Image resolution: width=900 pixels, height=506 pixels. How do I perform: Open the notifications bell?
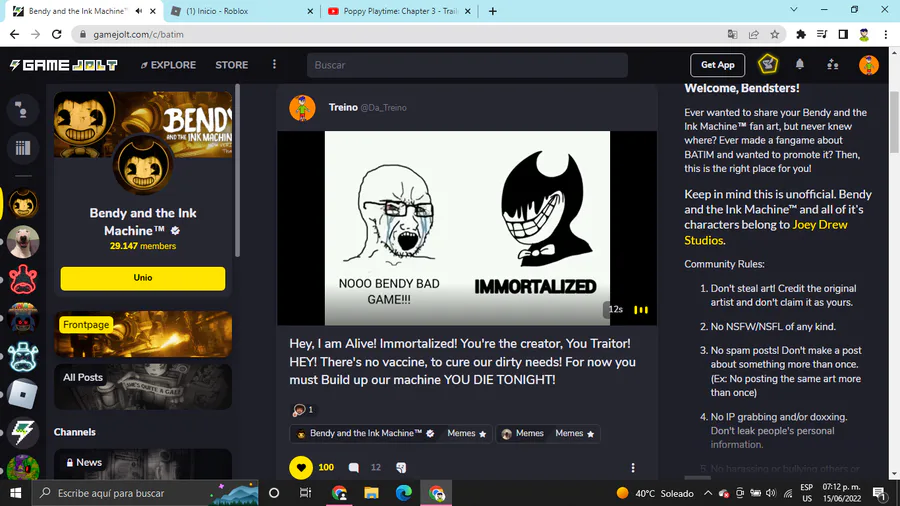pos(800,64)
